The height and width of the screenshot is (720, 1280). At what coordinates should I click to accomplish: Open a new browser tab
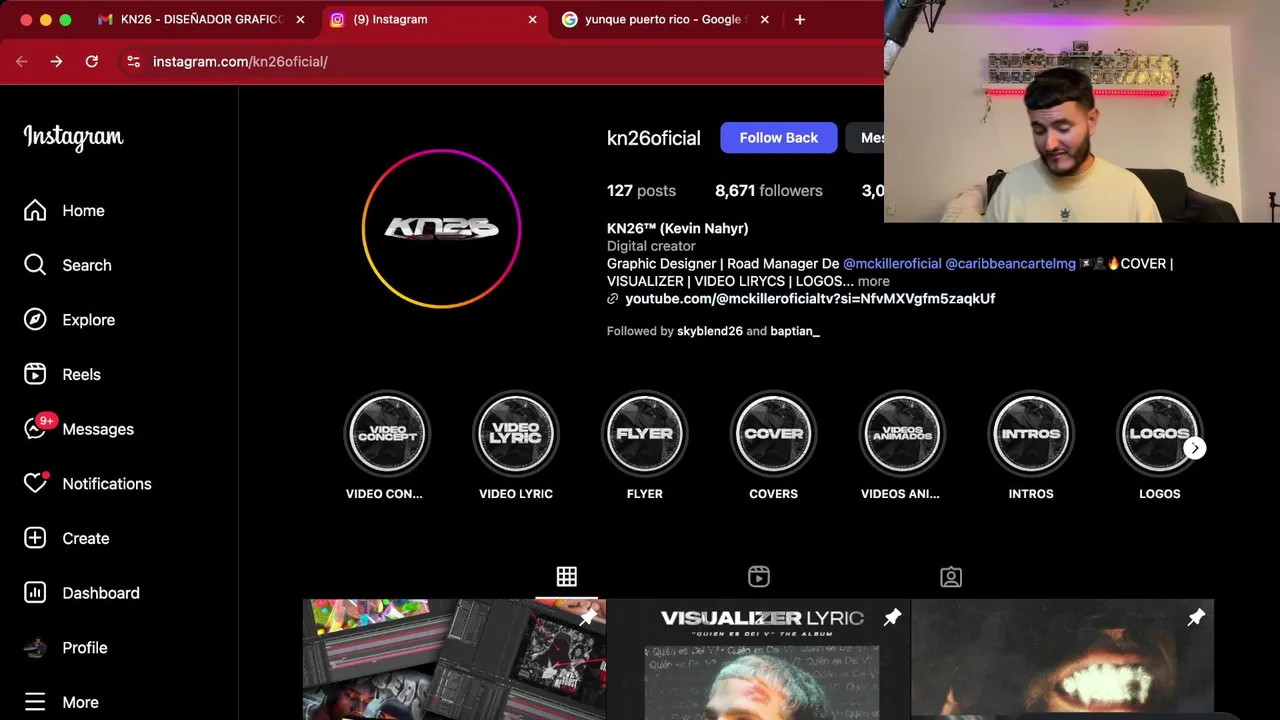pos(800,19)
